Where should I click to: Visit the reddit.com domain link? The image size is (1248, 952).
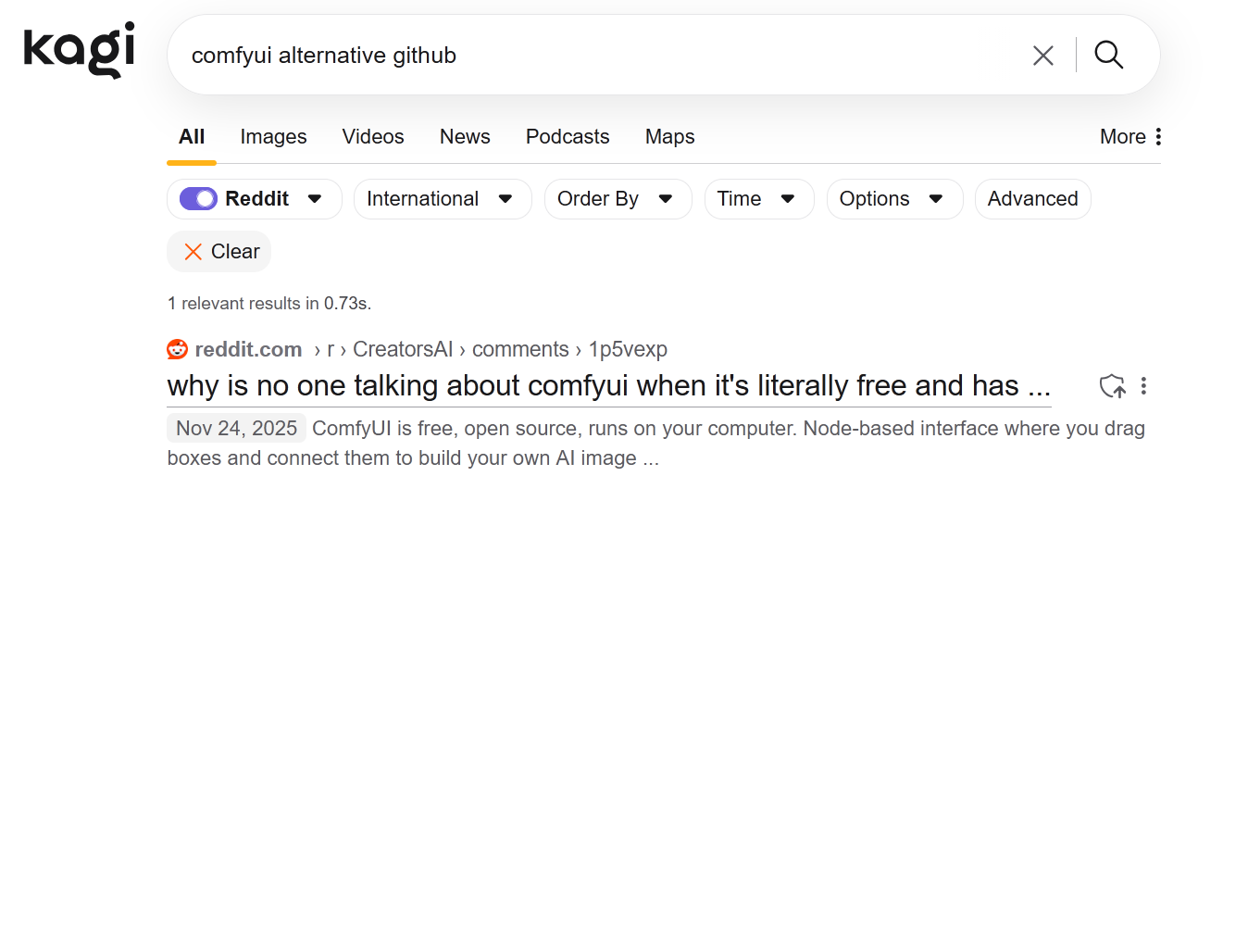(248, 349)
